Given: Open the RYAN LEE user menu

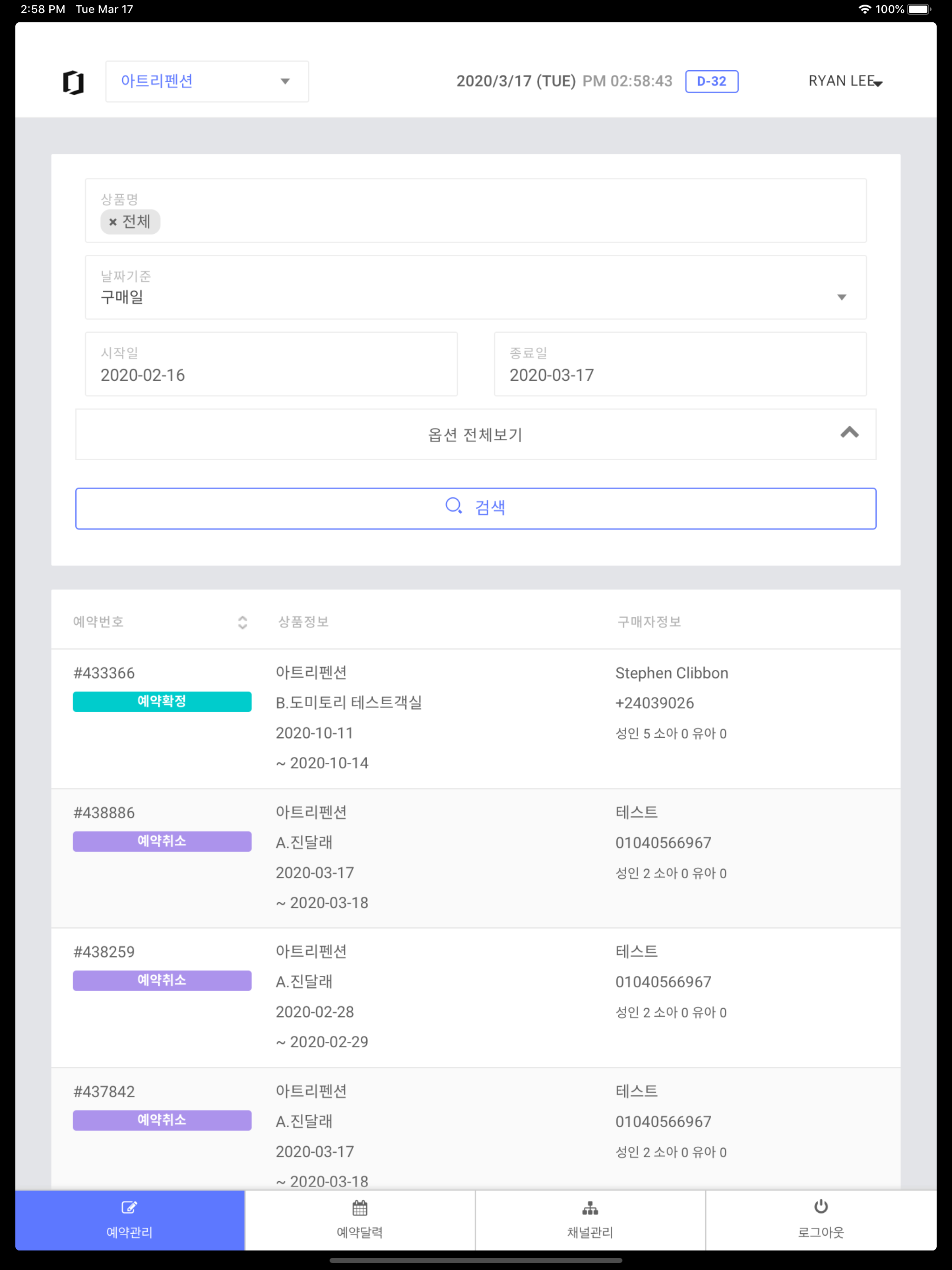Looking at the screenshot, I should 845,81.
